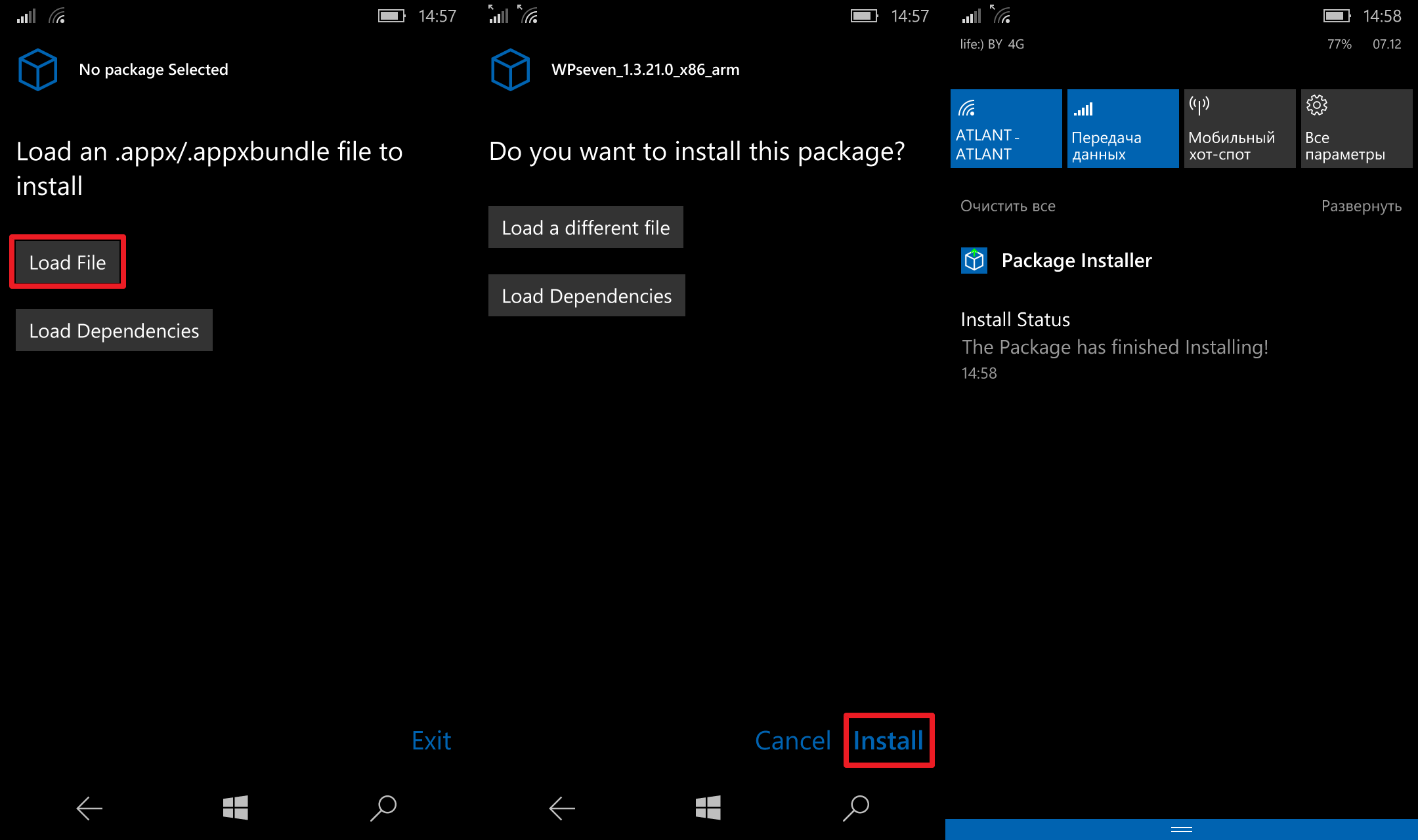Tap the search magnifier on WPseven screen

(856, 808)
